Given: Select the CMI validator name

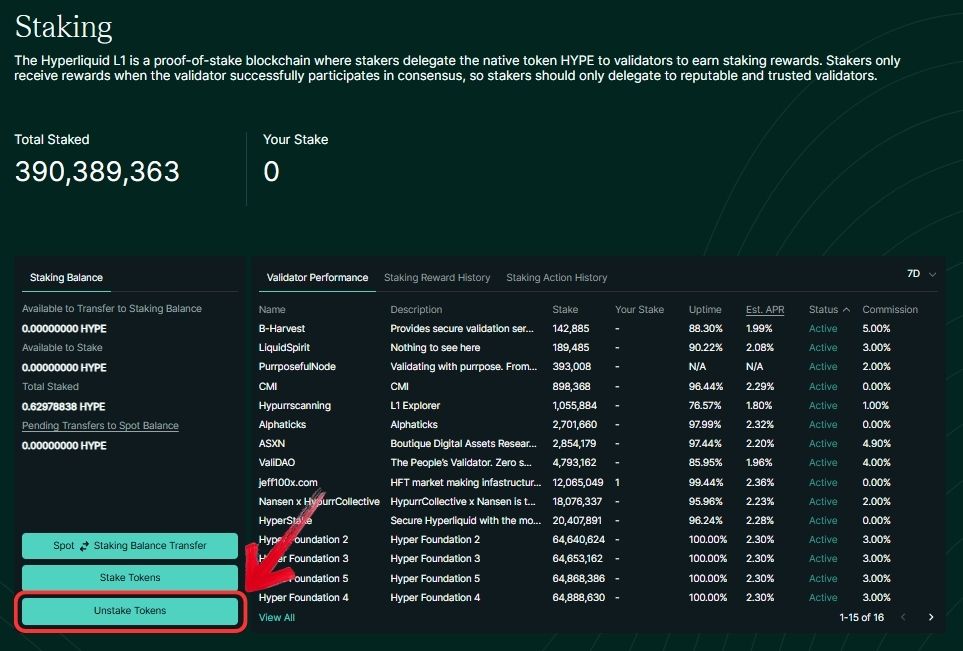Looking at the screenshot, I should (267, 386).
